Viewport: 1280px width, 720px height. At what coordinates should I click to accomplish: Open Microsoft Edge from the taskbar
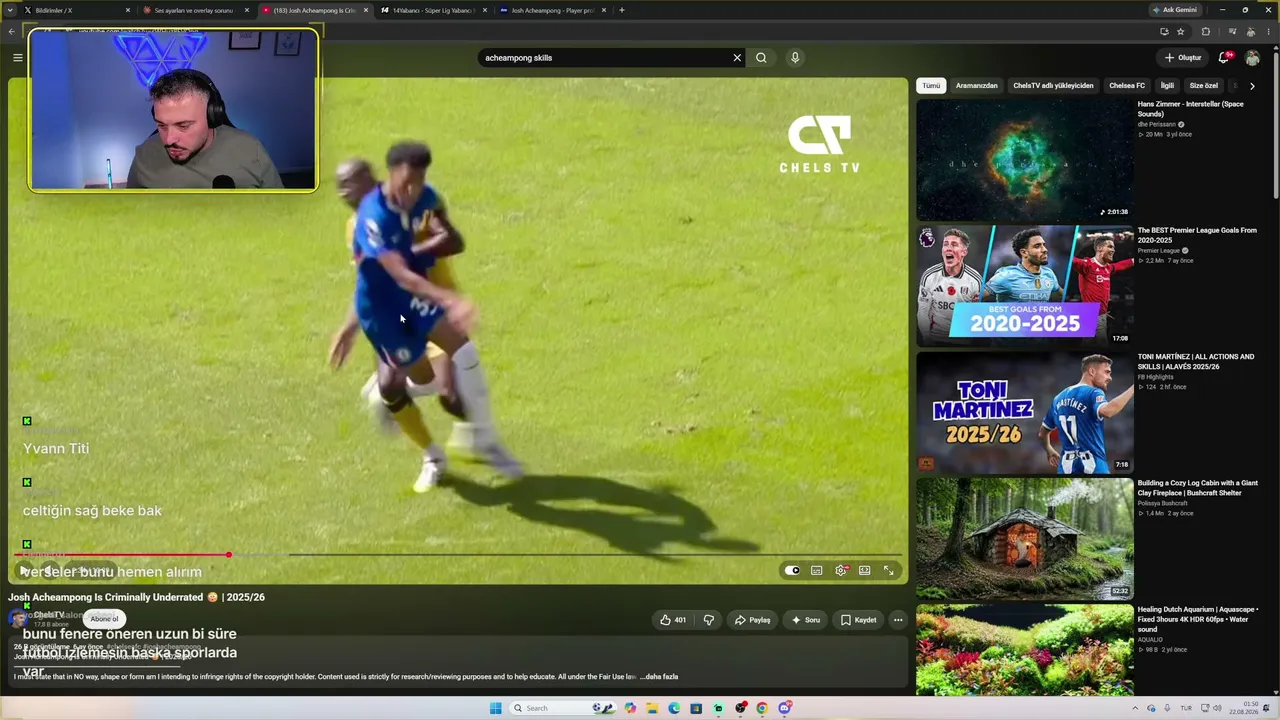coord(674,708)
